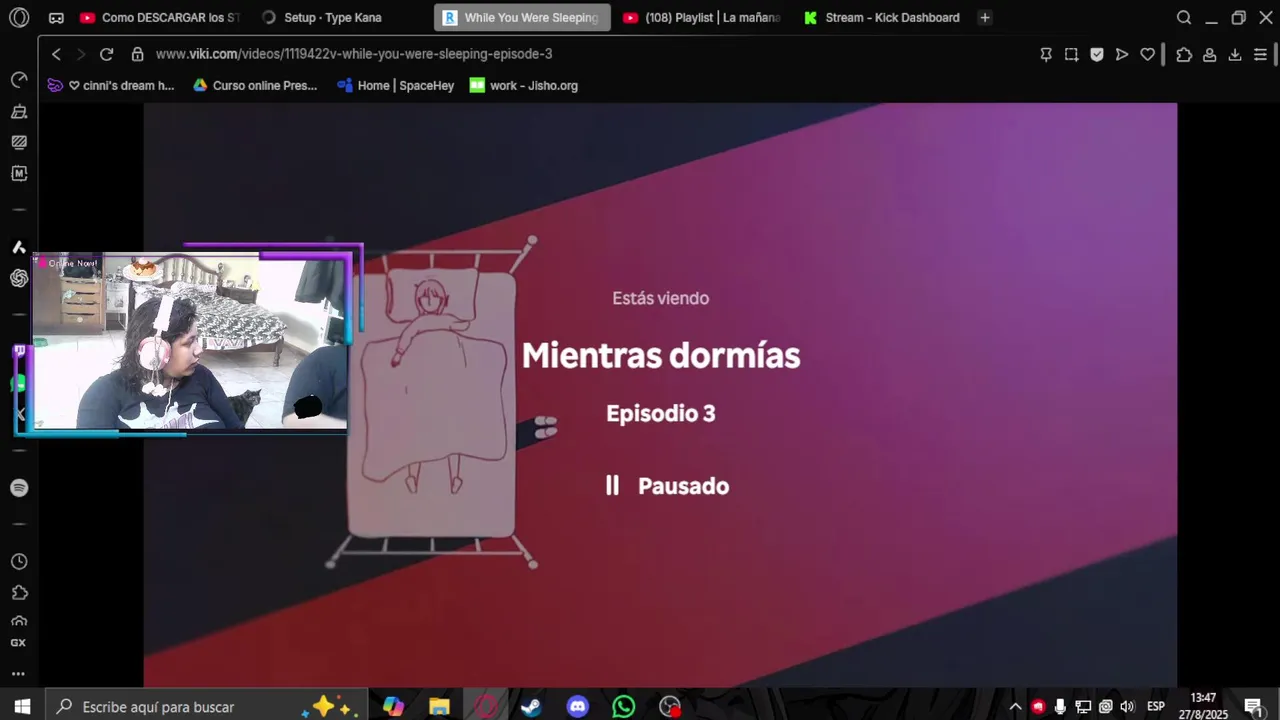Open the volume speaker tray icon
The image size is (1280, 720).
(1127, 707)
